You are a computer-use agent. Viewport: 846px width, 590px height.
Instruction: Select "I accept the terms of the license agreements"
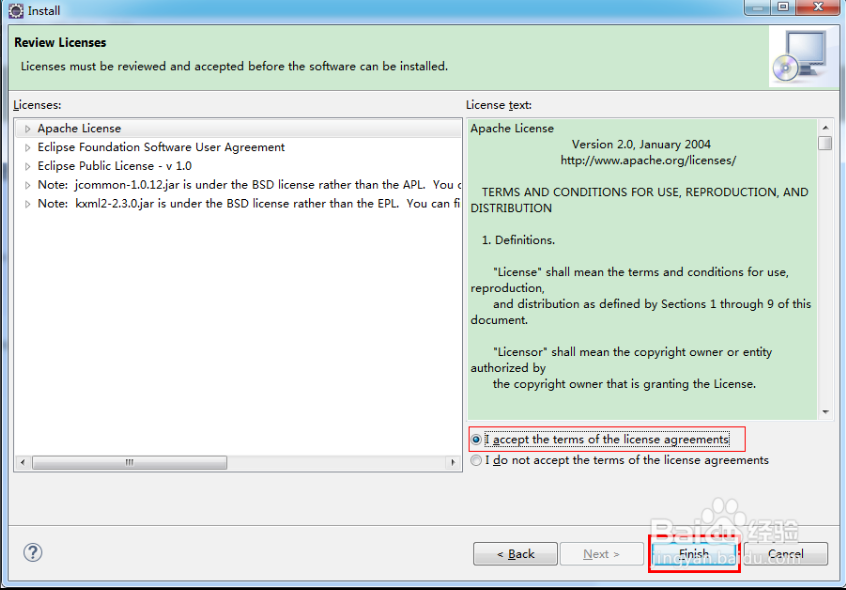click(x=477, y=439)
